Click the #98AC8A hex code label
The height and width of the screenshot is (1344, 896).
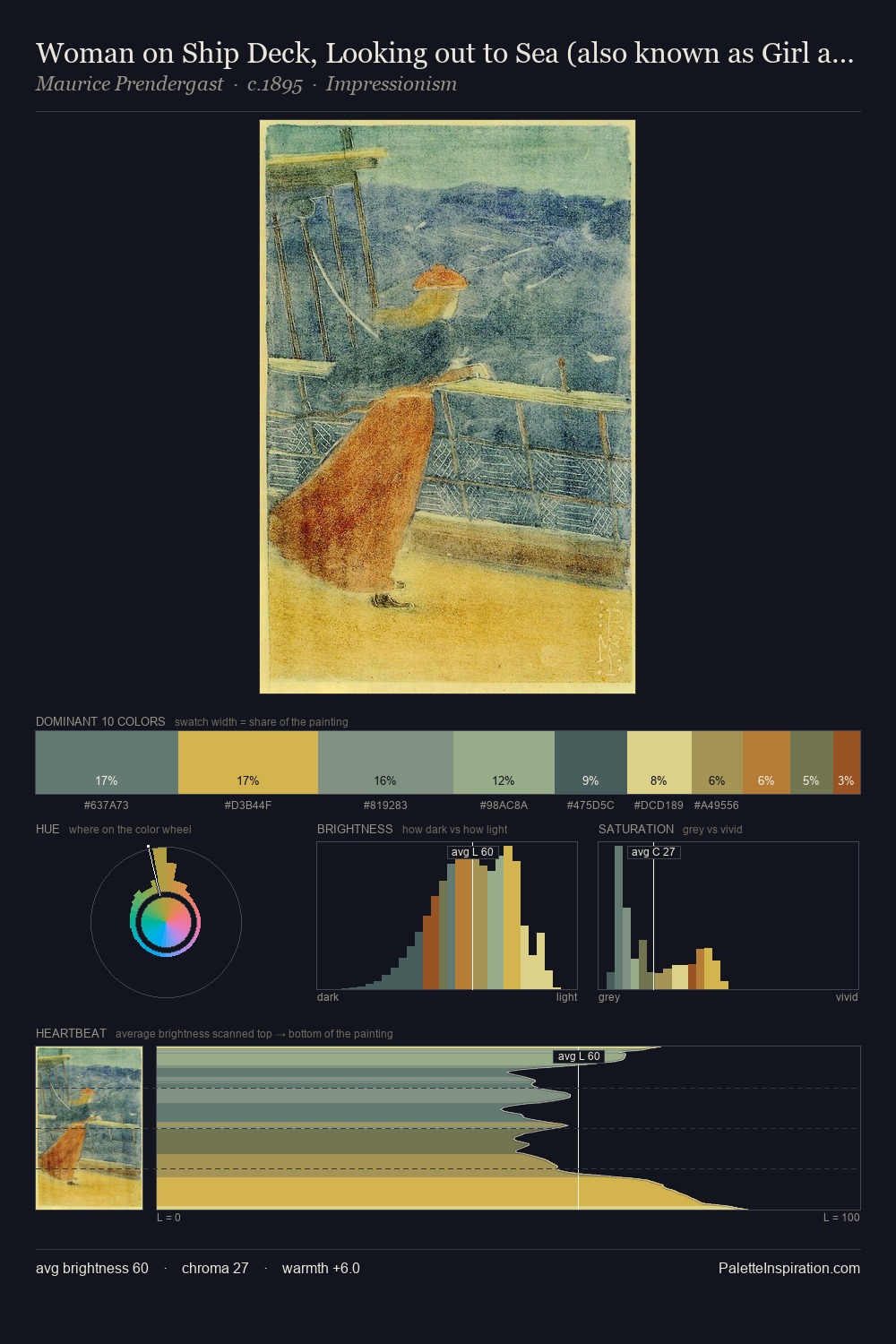click(x=504, y=806)
